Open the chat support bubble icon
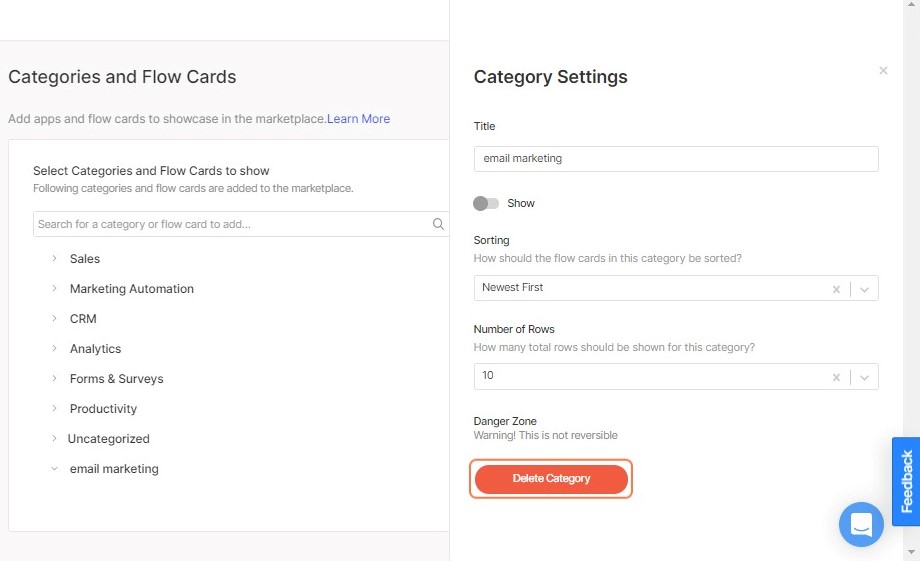Image resolution: width=920 pixels, height=561 pixels. (861, 524)
